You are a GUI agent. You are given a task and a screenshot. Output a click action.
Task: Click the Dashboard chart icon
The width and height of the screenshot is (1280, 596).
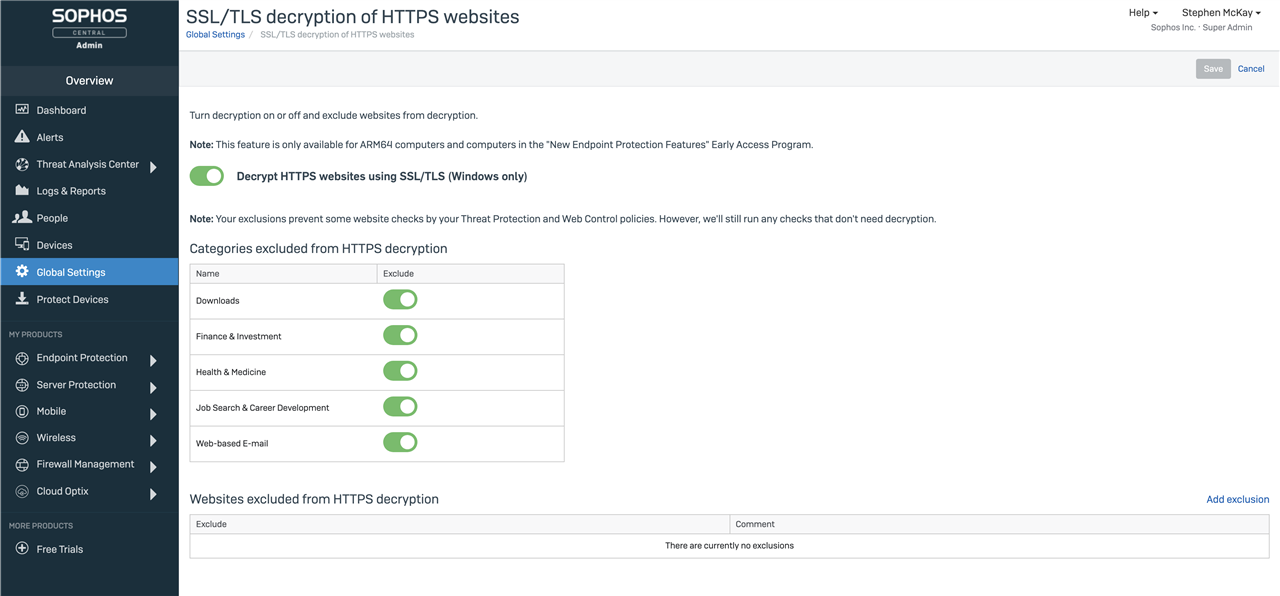[22, 109]
